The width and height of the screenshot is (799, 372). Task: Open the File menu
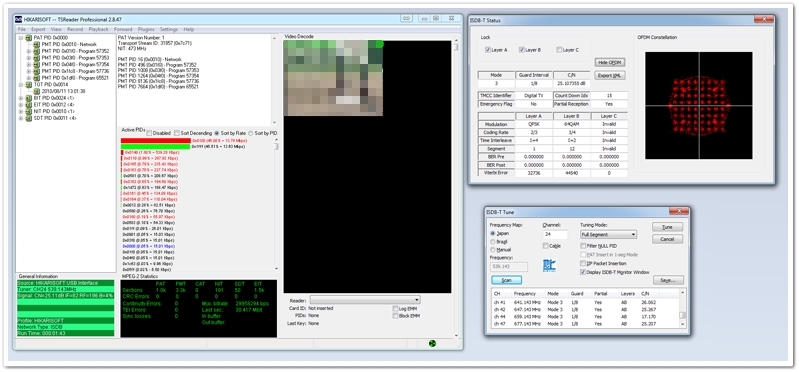coord(21,30)
